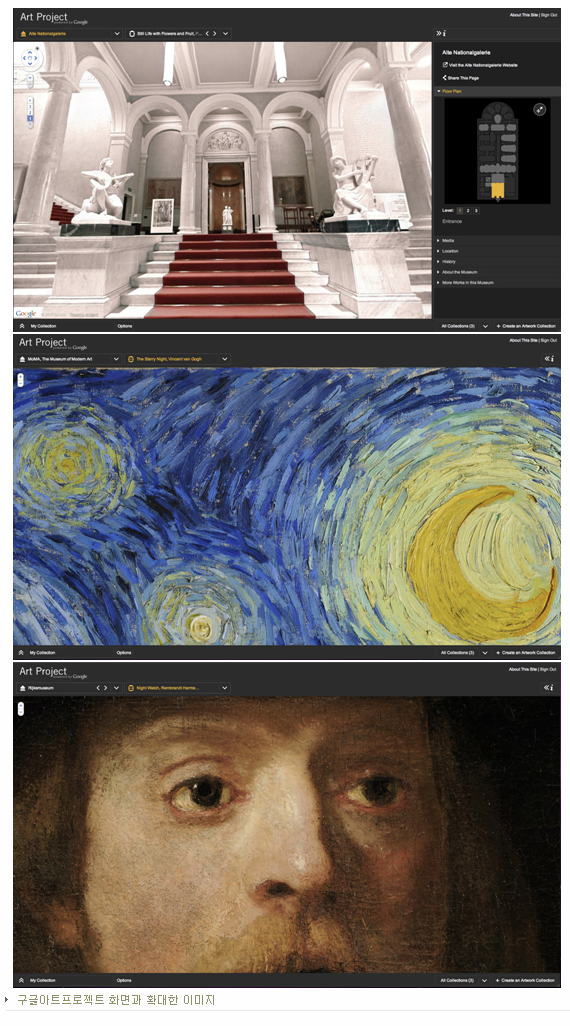Click the museum icon next to MoMA label
570x1026 pixels.
[22, 359]
